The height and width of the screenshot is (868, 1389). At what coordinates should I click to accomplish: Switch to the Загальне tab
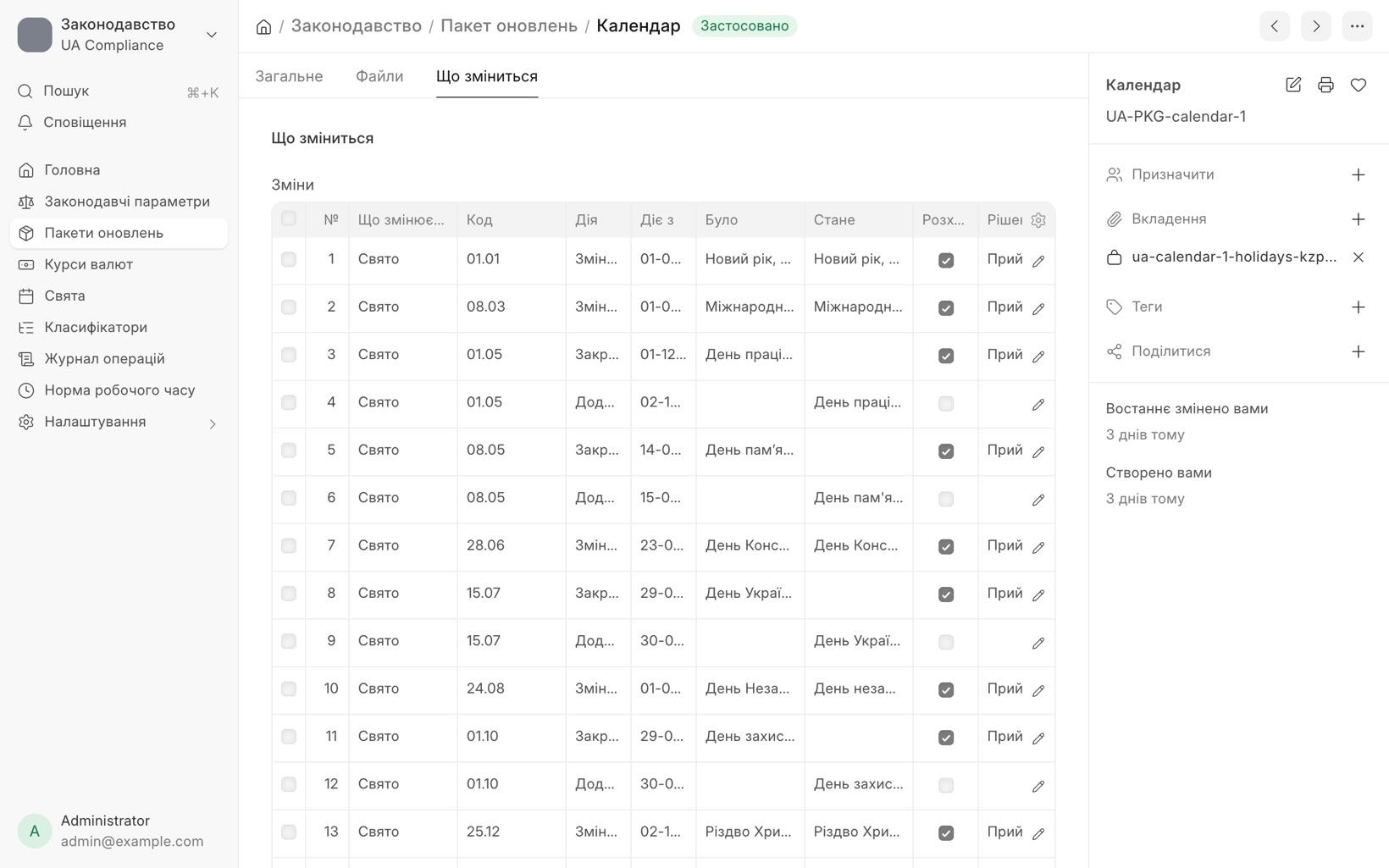click(289, 76)
